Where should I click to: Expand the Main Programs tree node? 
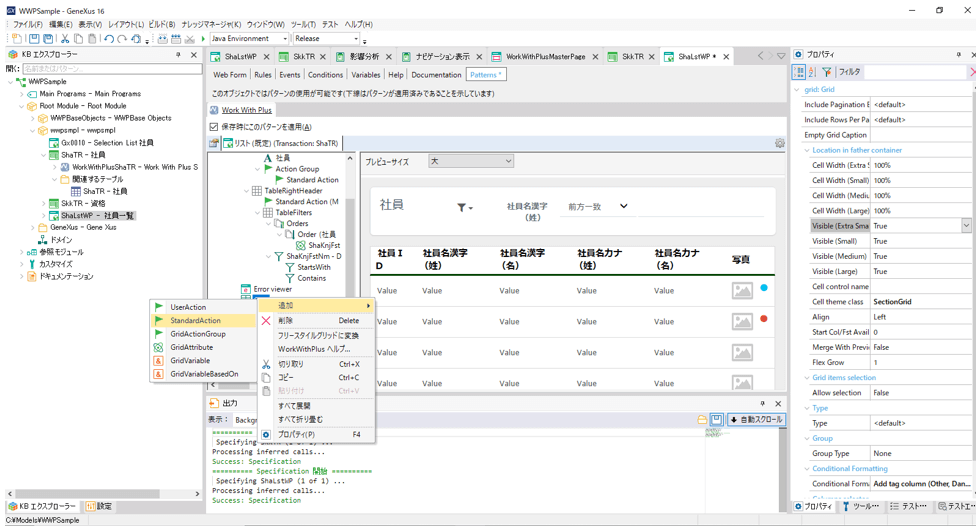click(22, 94)
